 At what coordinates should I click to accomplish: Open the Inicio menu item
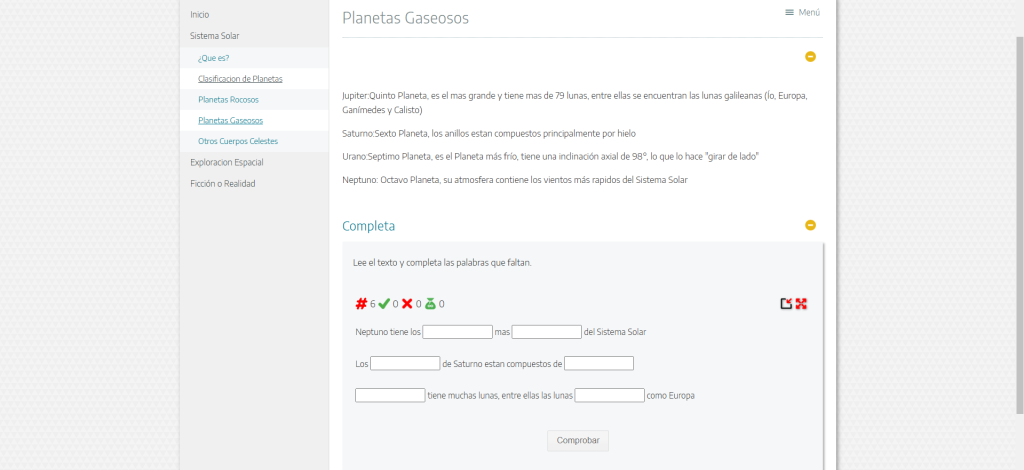[200, 14]
